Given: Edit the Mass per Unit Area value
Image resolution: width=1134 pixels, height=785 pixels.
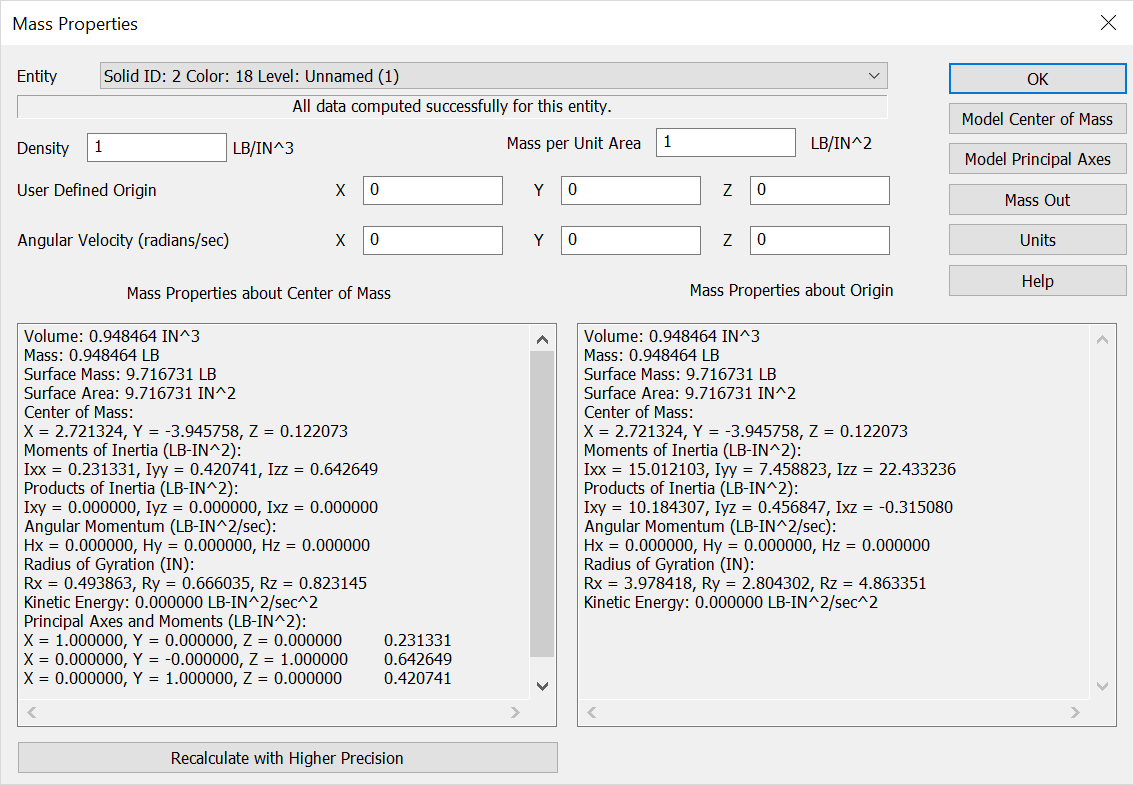Looking at the screenshot, I should 725,142.
